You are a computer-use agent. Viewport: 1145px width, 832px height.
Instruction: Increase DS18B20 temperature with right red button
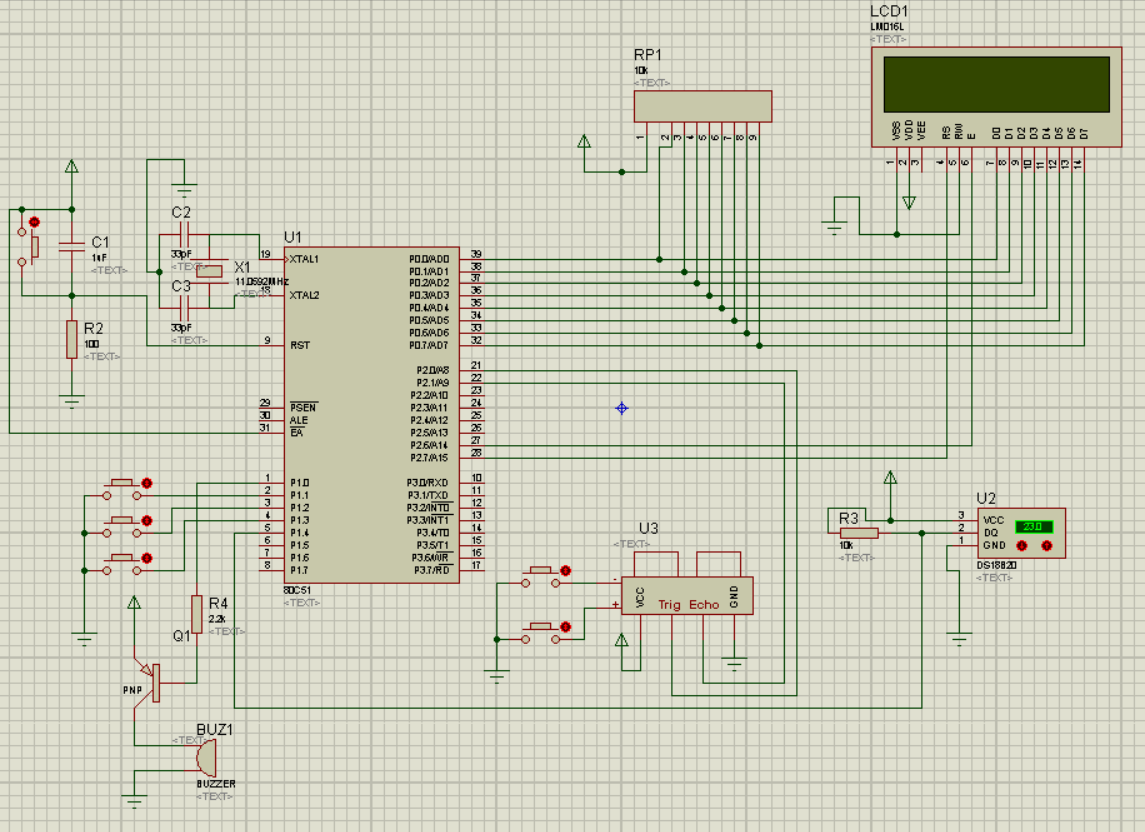pyautogui.click(x=1047, y=546)
